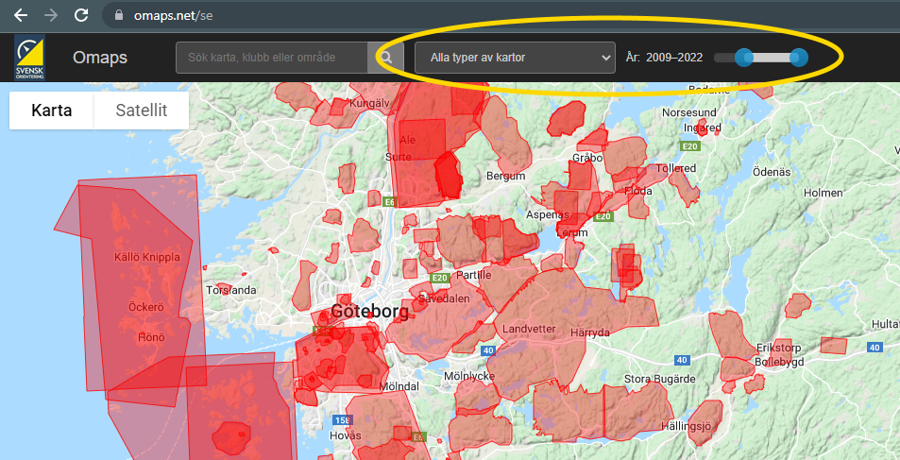
Task: Click the browser back arrow
Action: 21,16
